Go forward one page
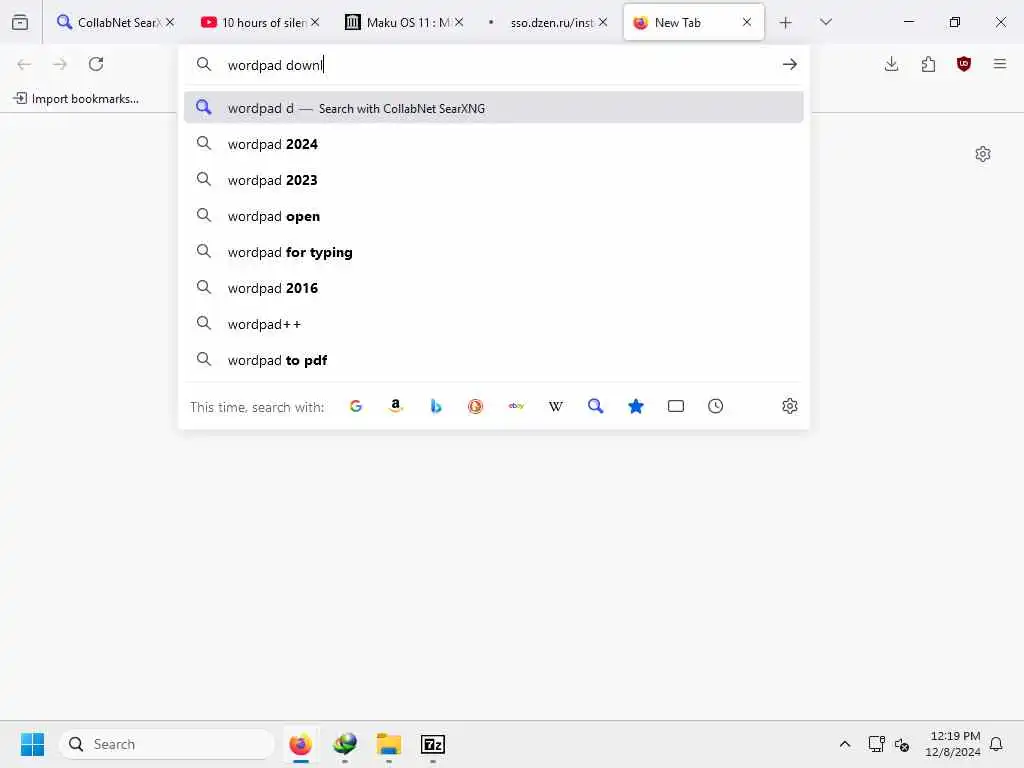This screenshot has height=768, width=1024. (x=60, y=64)
